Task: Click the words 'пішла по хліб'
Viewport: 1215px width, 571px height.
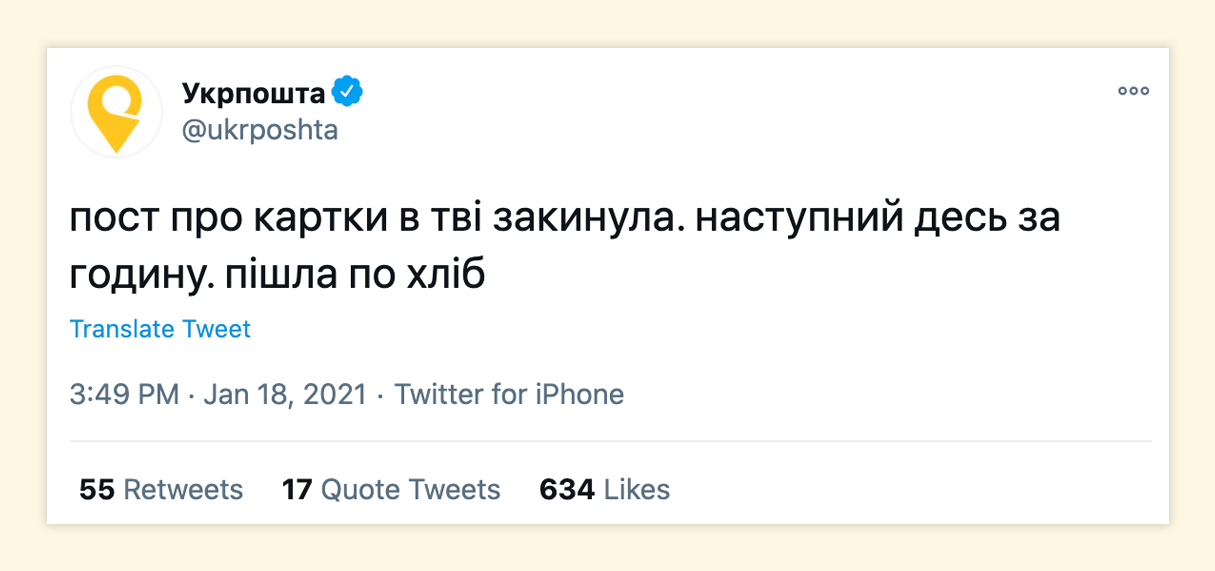Action: (356, 274)
